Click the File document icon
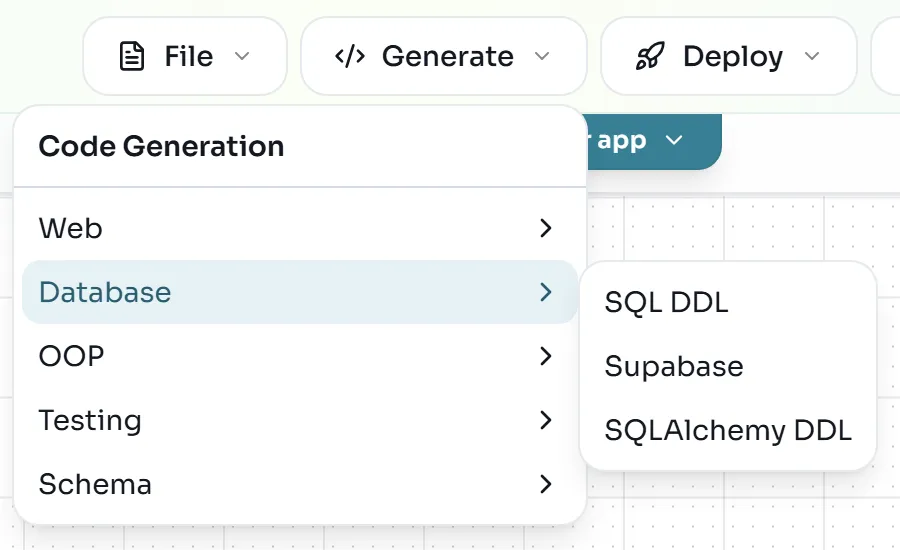 pyautogui.click(x=131, y=56)
